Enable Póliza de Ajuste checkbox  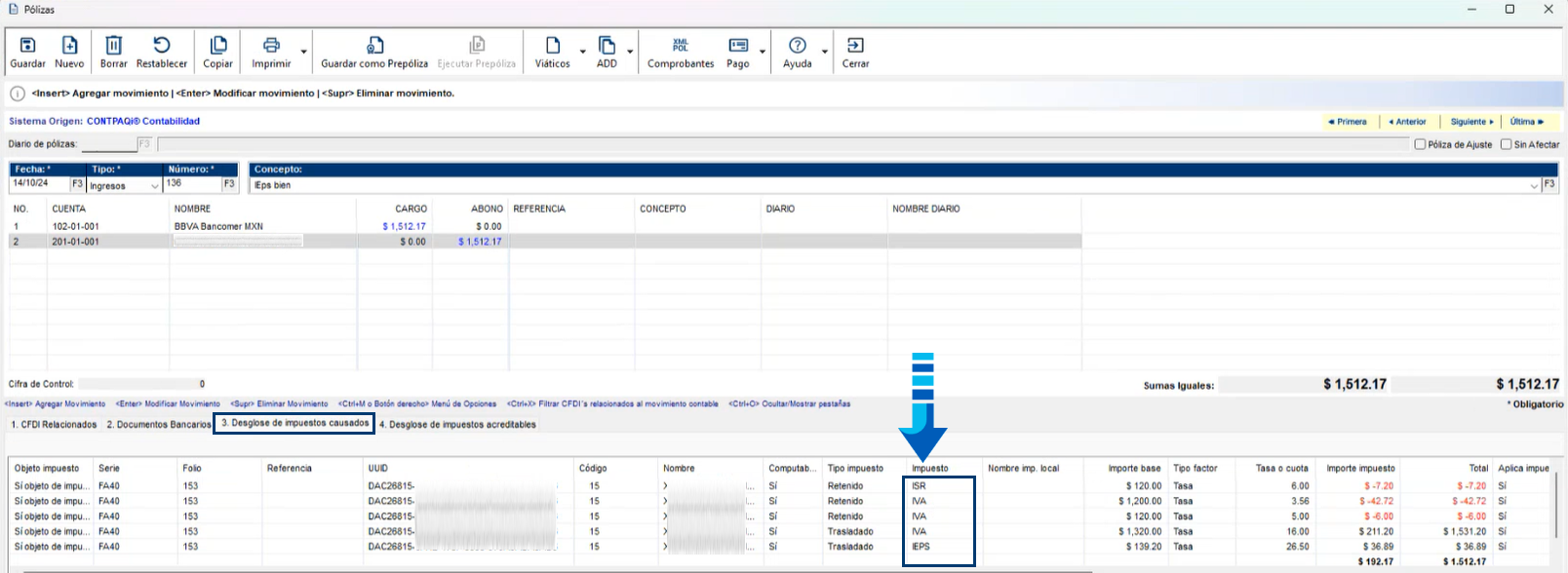(x=1420, y=144)
